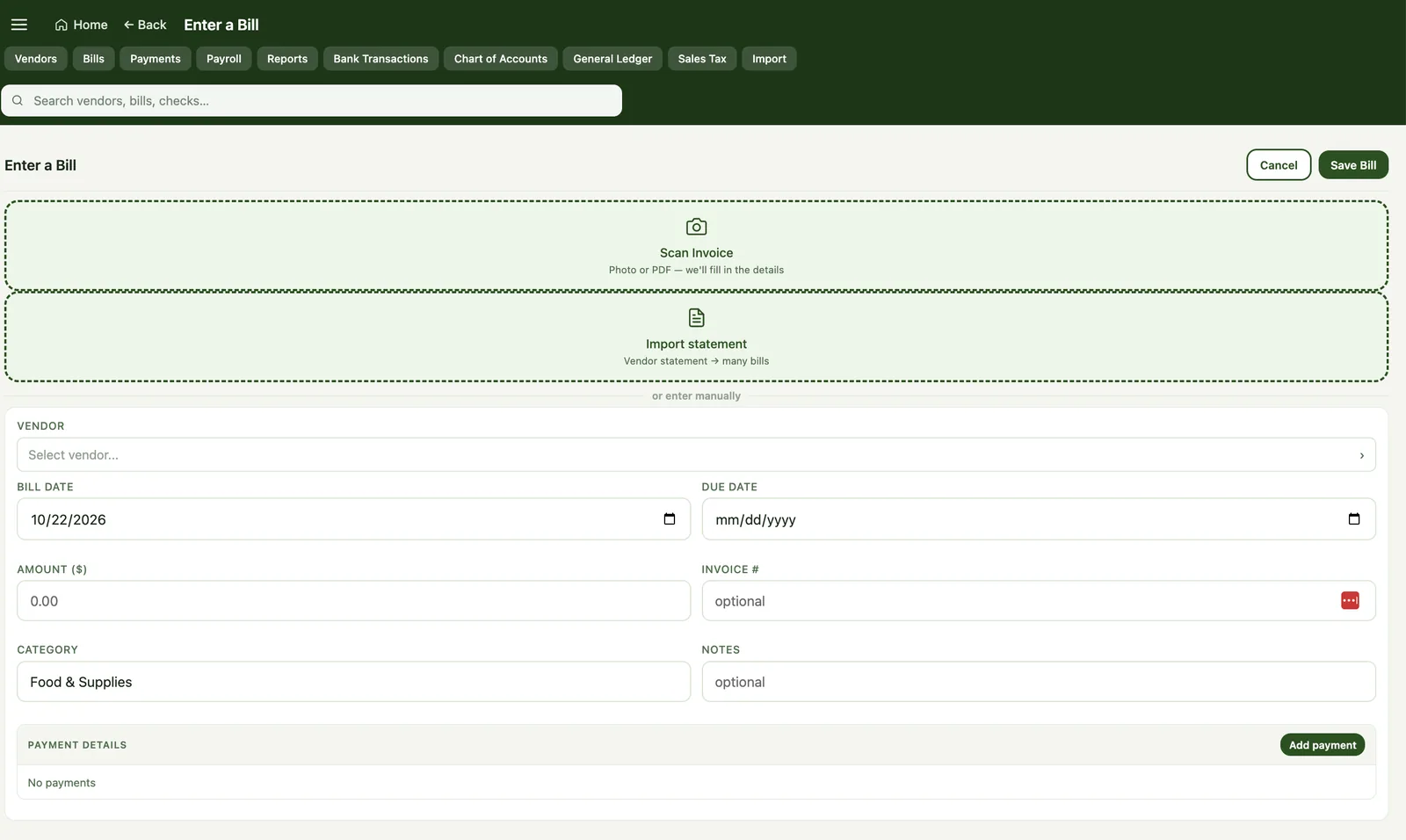
Task: Open the Category Food & Supplies dropdown
Action: click(x=353, y=682)
